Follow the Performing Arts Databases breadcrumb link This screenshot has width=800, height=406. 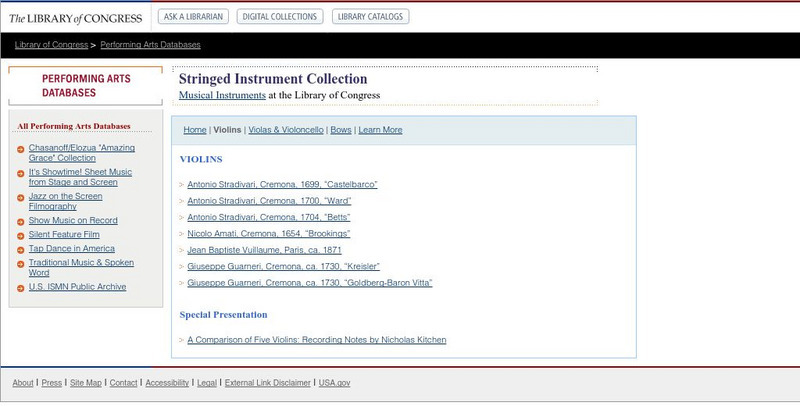[151, 45]
